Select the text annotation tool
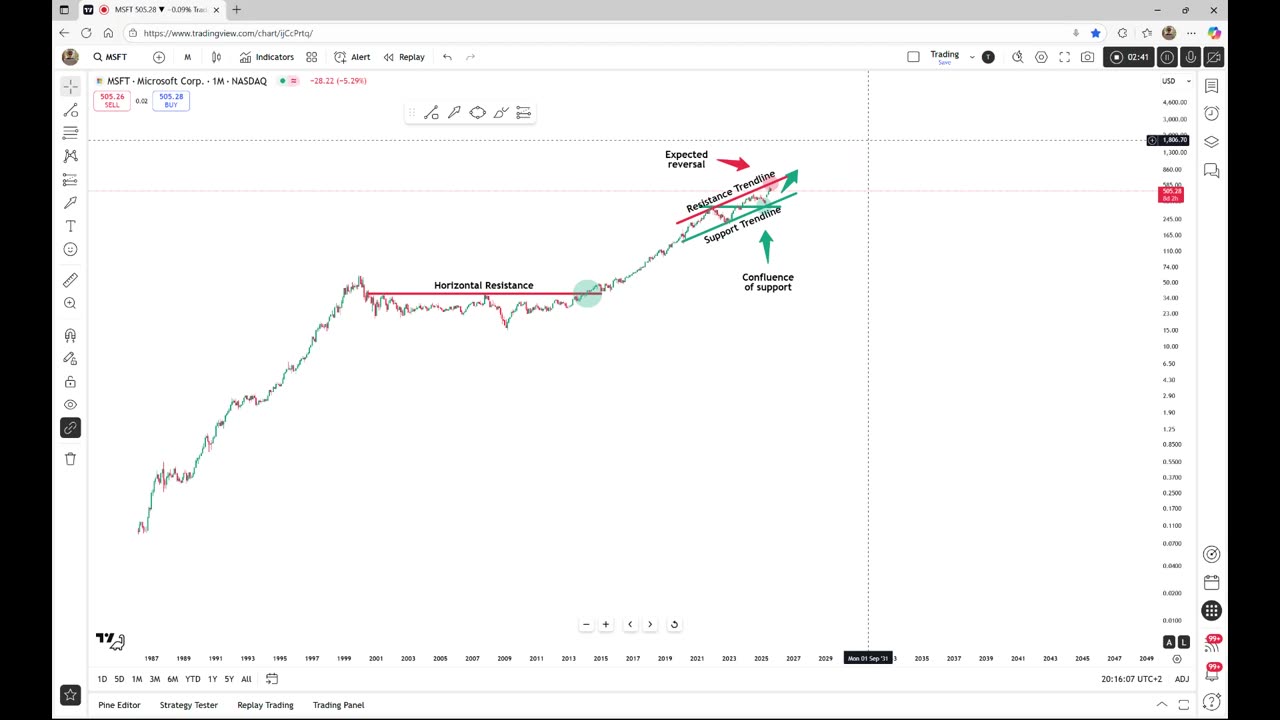 click(x=70, y=226)
